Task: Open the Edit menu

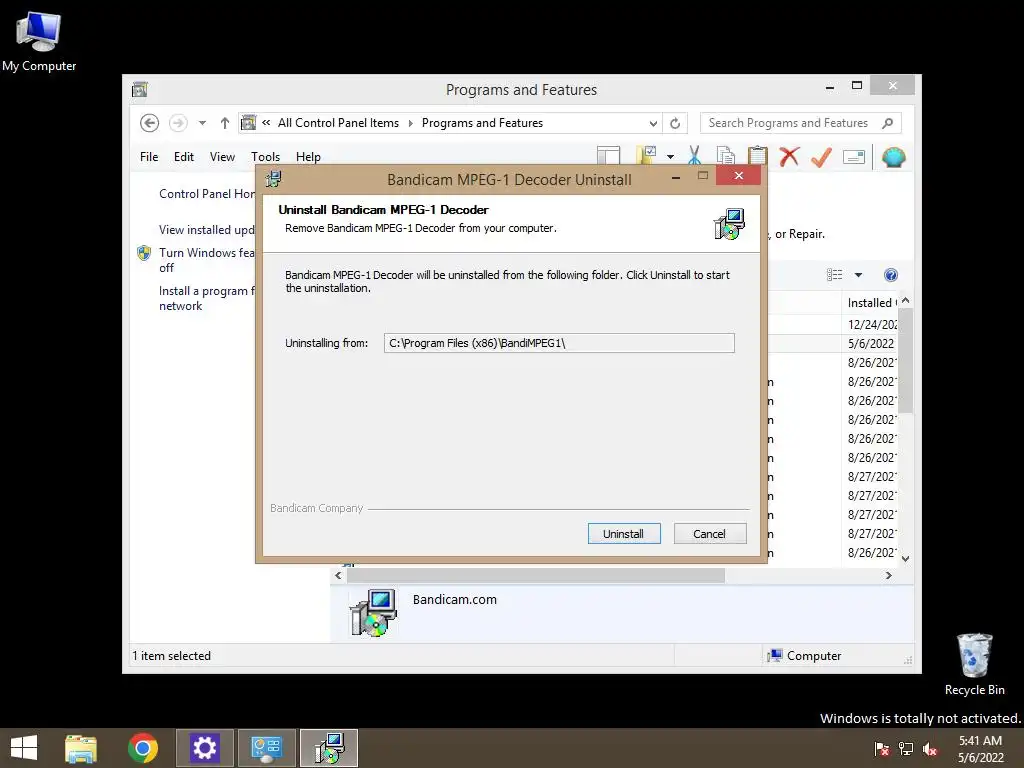Action: 184,157
